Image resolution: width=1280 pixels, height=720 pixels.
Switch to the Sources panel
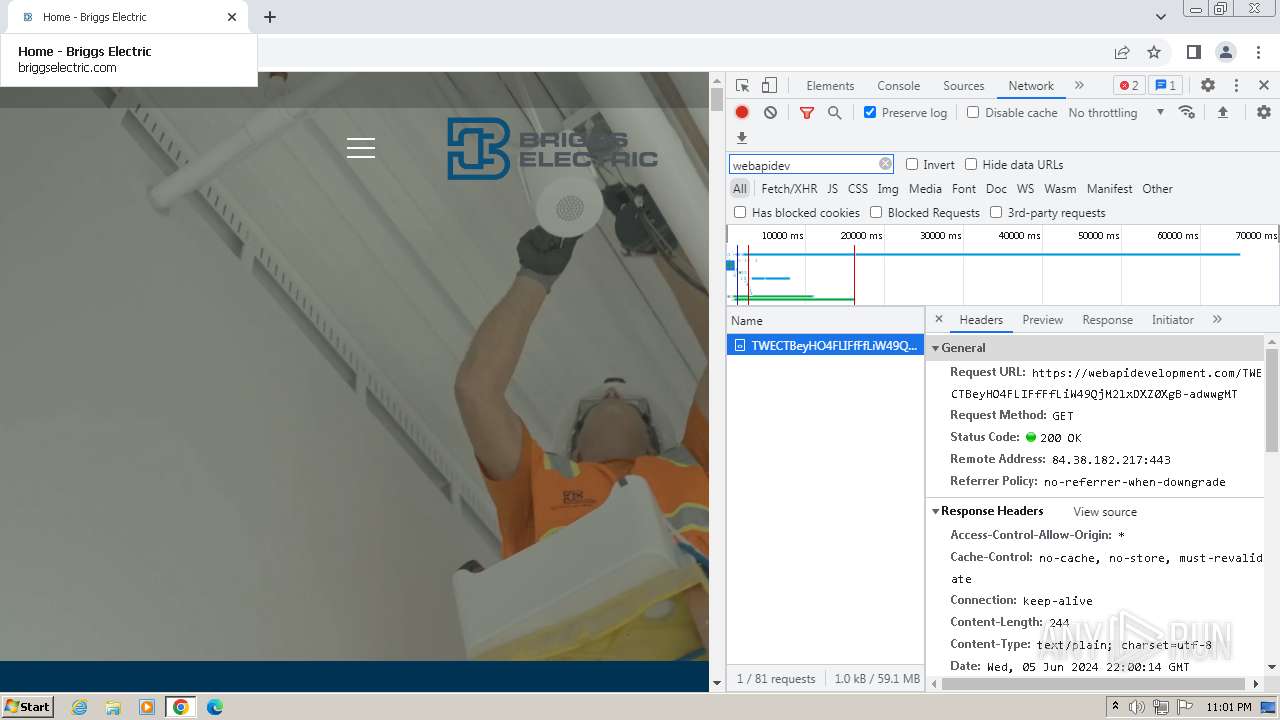[964, 86]
